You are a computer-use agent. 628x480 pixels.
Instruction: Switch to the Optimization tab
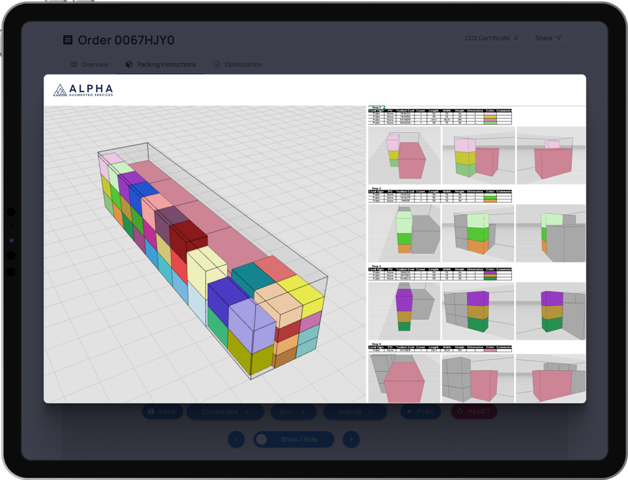[237, 64]
